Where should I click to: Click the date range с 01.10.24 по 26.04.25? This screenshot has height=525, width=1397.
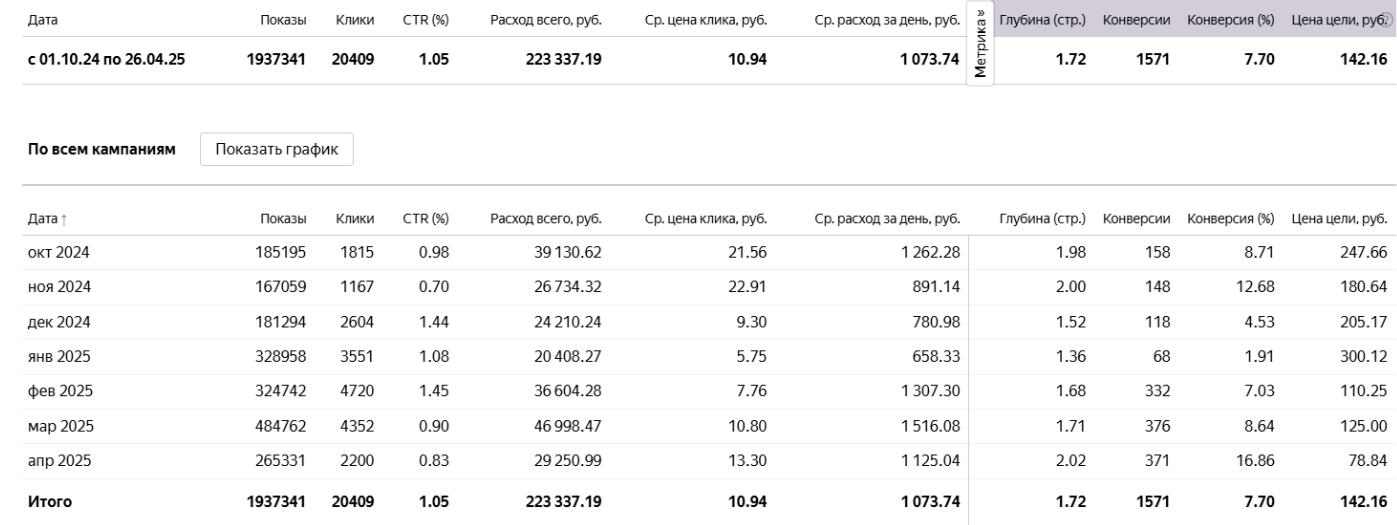(105, 60)
